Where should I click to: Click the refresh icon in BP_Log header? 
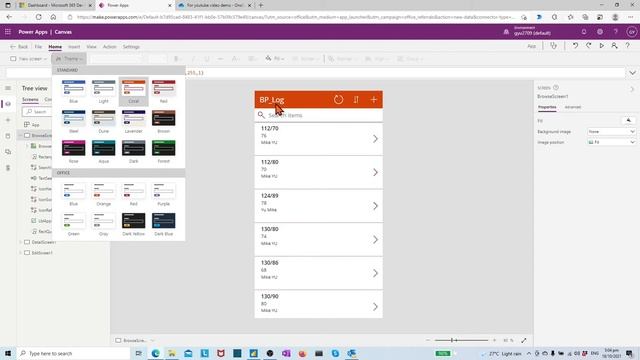pyautogui.click(x=338, y=100)
